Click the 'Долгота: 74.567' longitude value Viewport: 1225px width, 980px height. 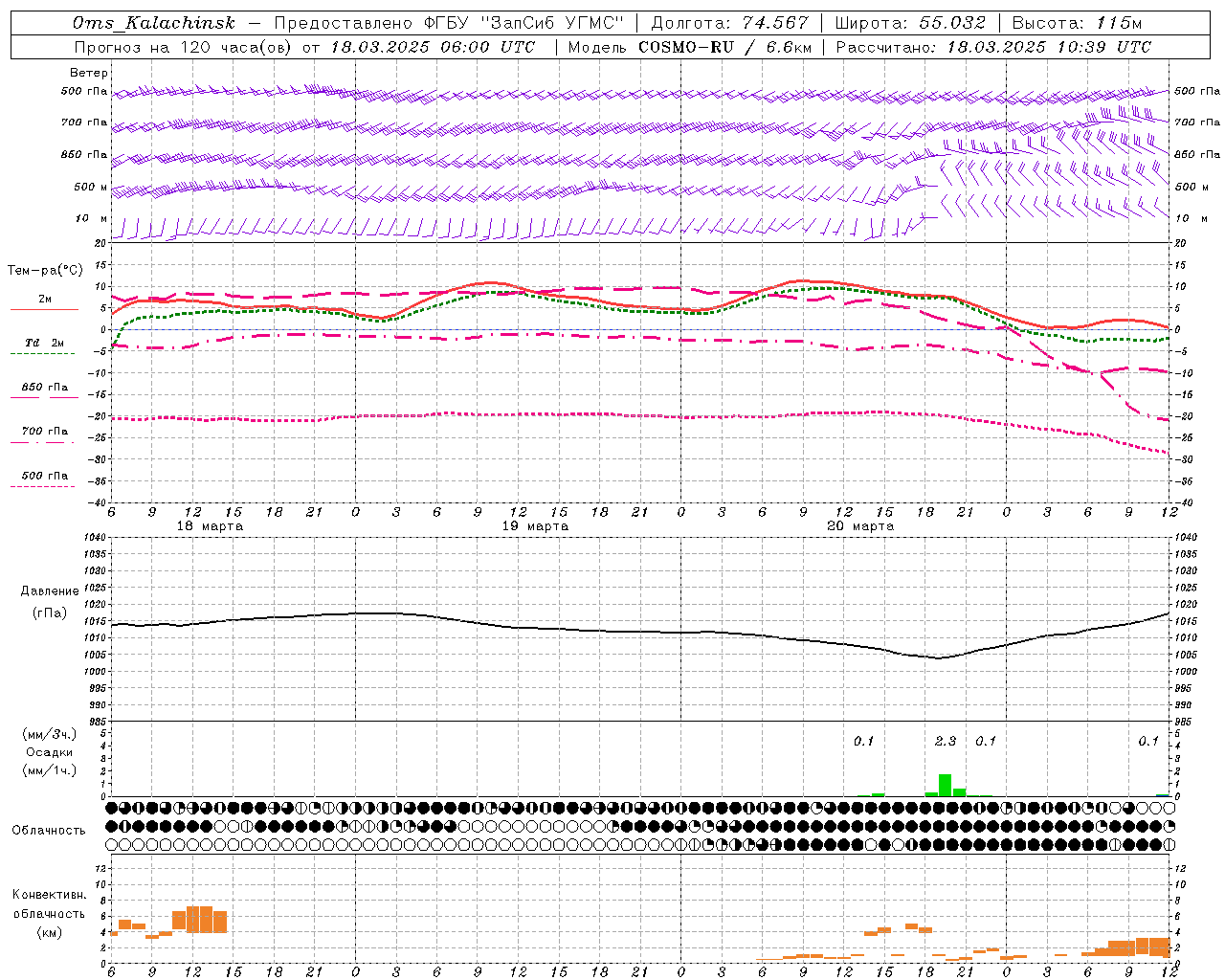tap(730, 23)
